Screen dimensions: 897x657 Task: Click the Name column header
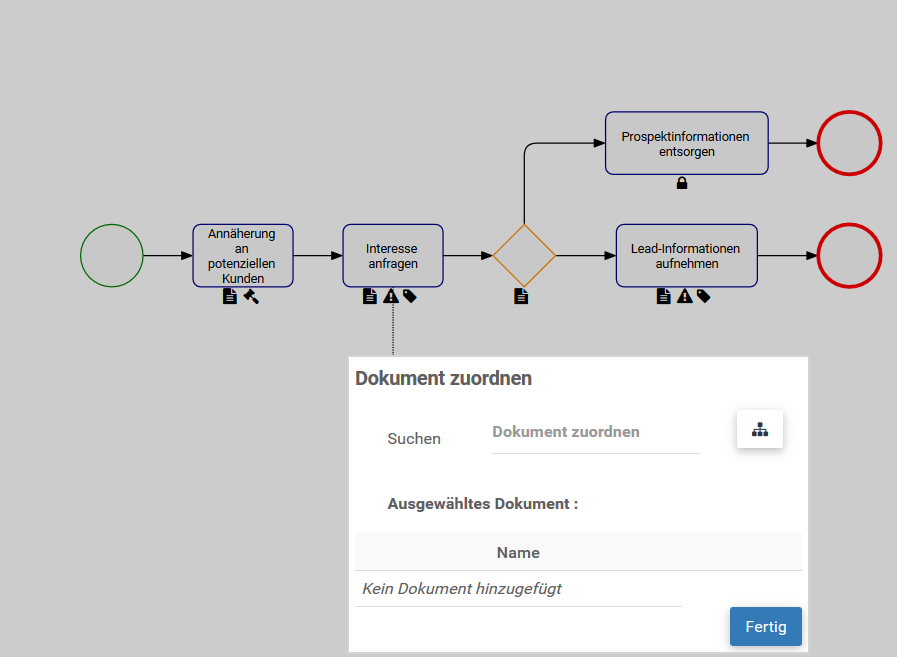(x=518, y=553)
